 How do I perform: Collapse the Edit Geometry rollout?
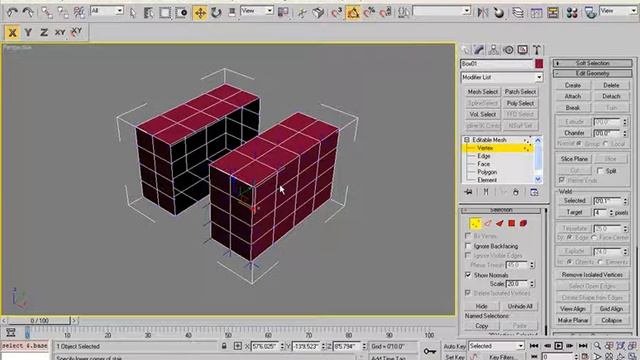pos(592,73)
